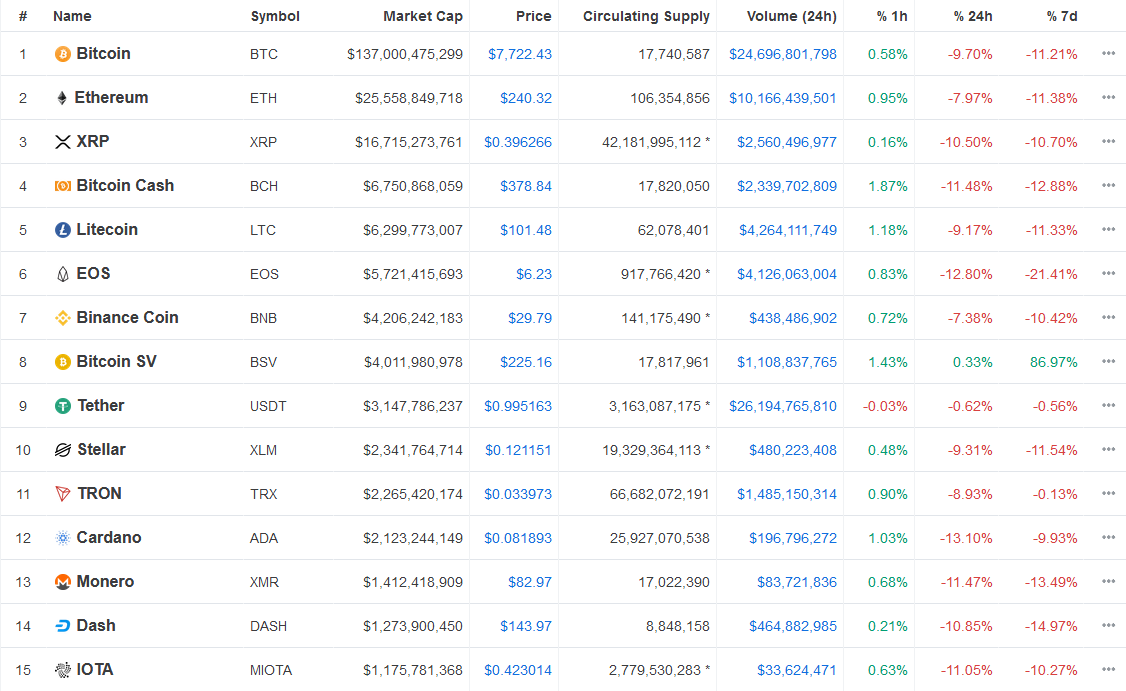Click the % 1h column header
The width and height of the screenshot is (1126, 691).
pyautogui.click(x=892, y=16)
